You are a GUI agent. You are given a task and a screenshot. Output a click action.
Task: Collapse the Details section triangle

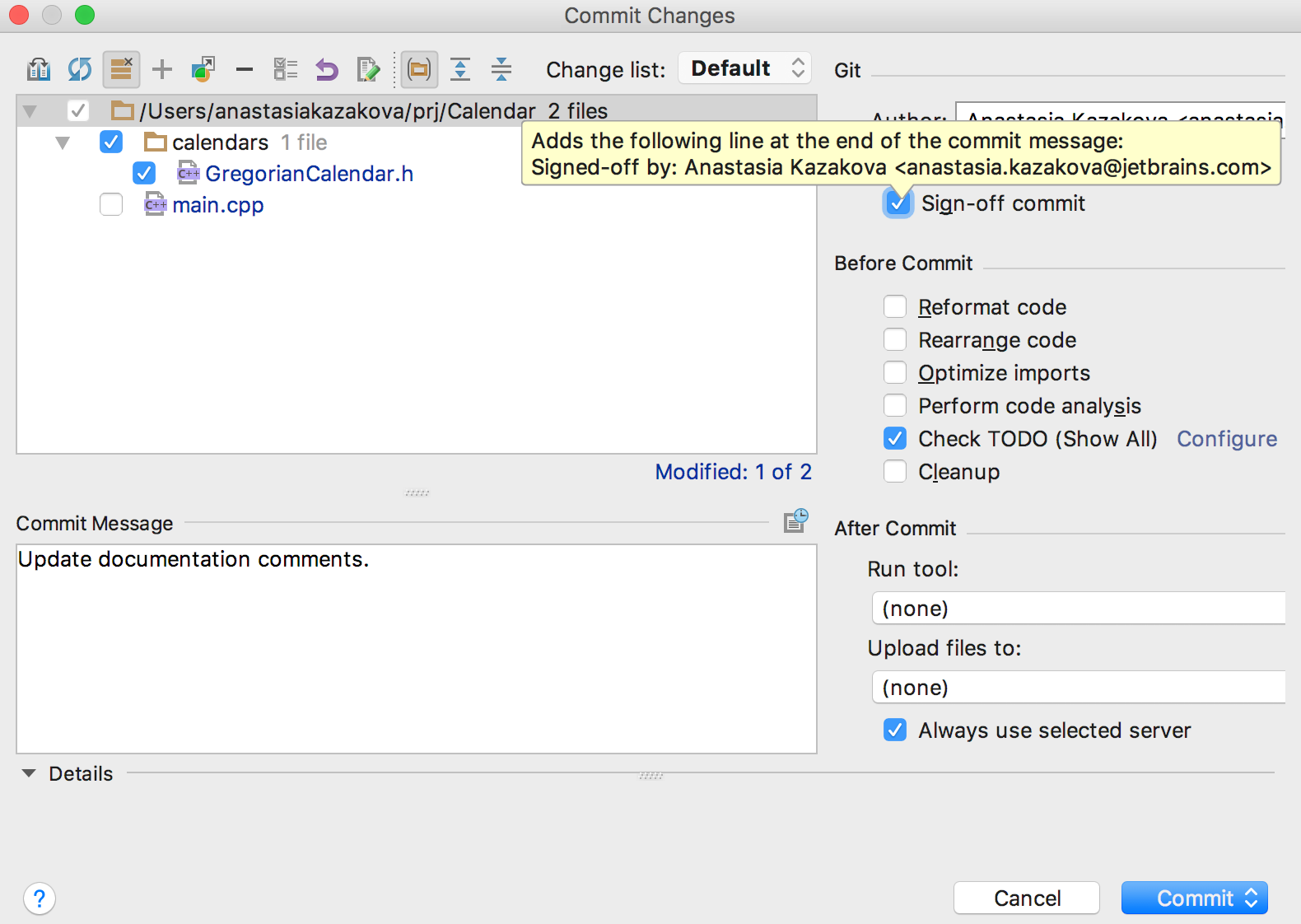coord(29,773)
